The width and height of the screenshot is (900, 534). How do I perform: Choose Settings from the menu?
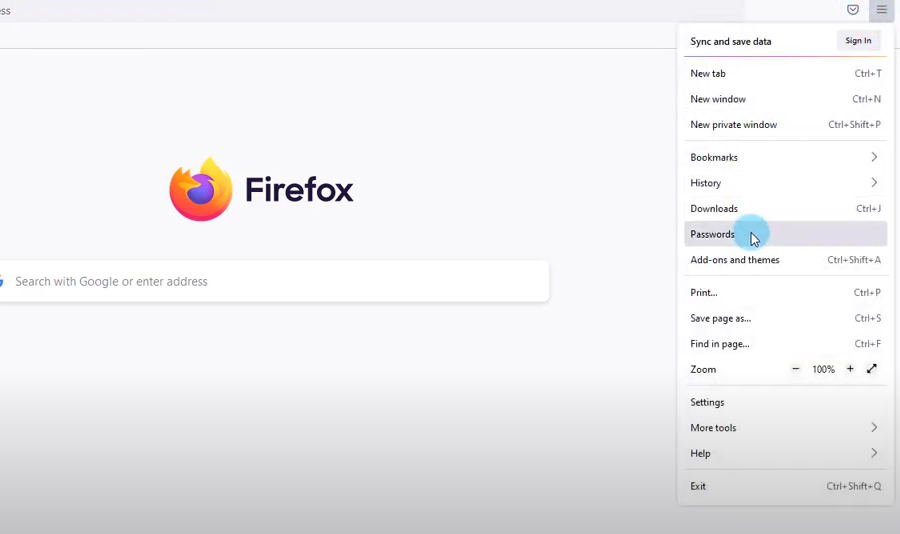785,402
